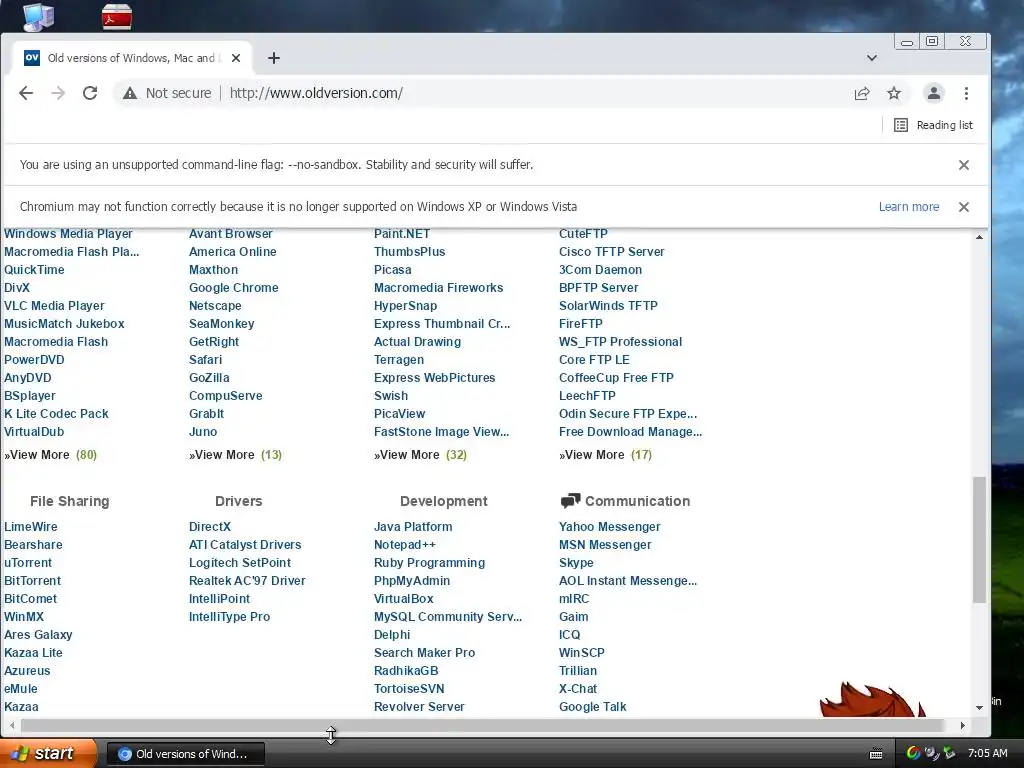Viewport: 1024px width, 768px height.
Task: Open the VLC Media Player link
Action: [x=54, y=306]
